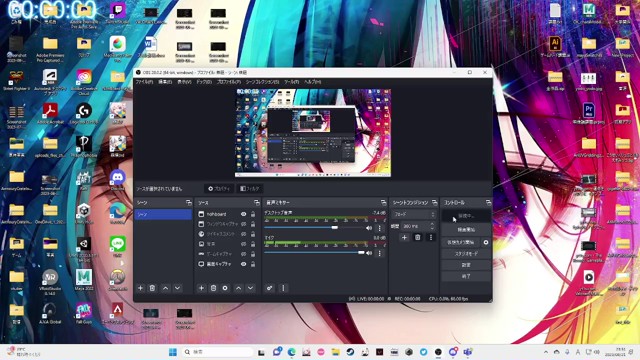Open the transition type dropdown (フェード)
The width and height of the screenshot is (640, 360).
(x=414, y=214)
